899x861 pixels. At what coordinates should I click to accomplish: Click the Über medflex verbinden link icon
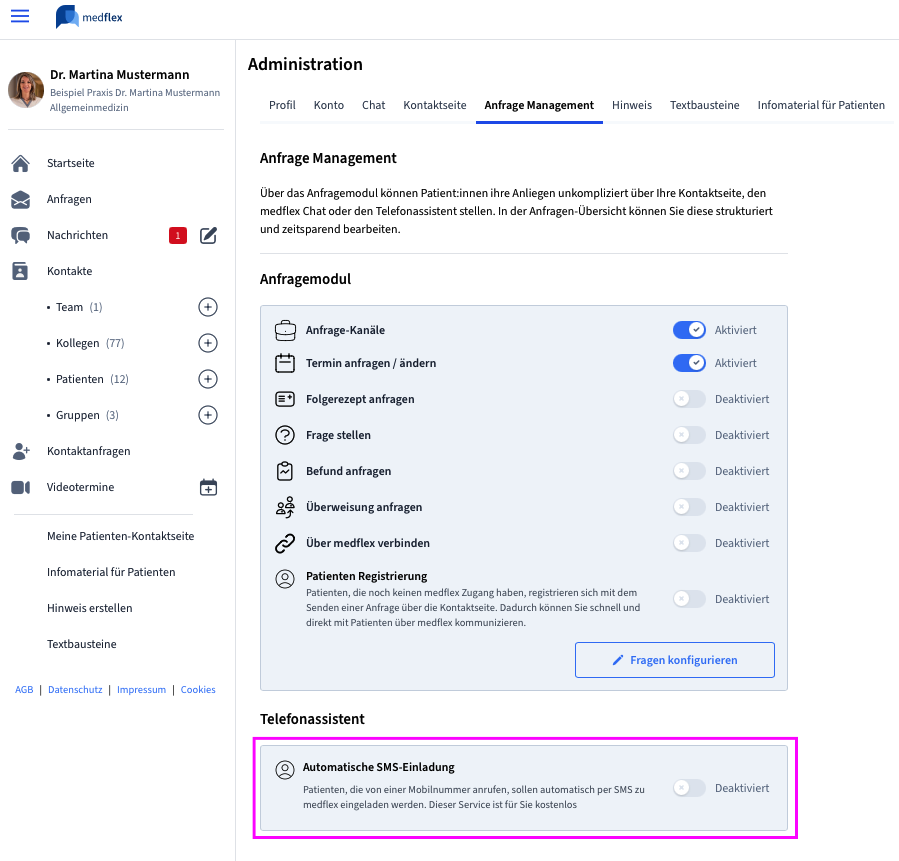pyautogui.click(x=285, y=543)
